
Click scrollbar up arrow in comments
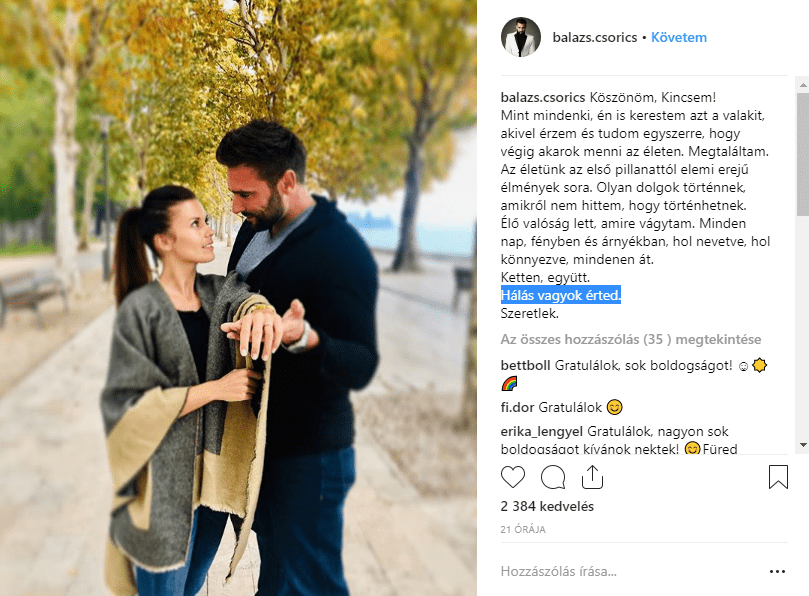[803, 85]
